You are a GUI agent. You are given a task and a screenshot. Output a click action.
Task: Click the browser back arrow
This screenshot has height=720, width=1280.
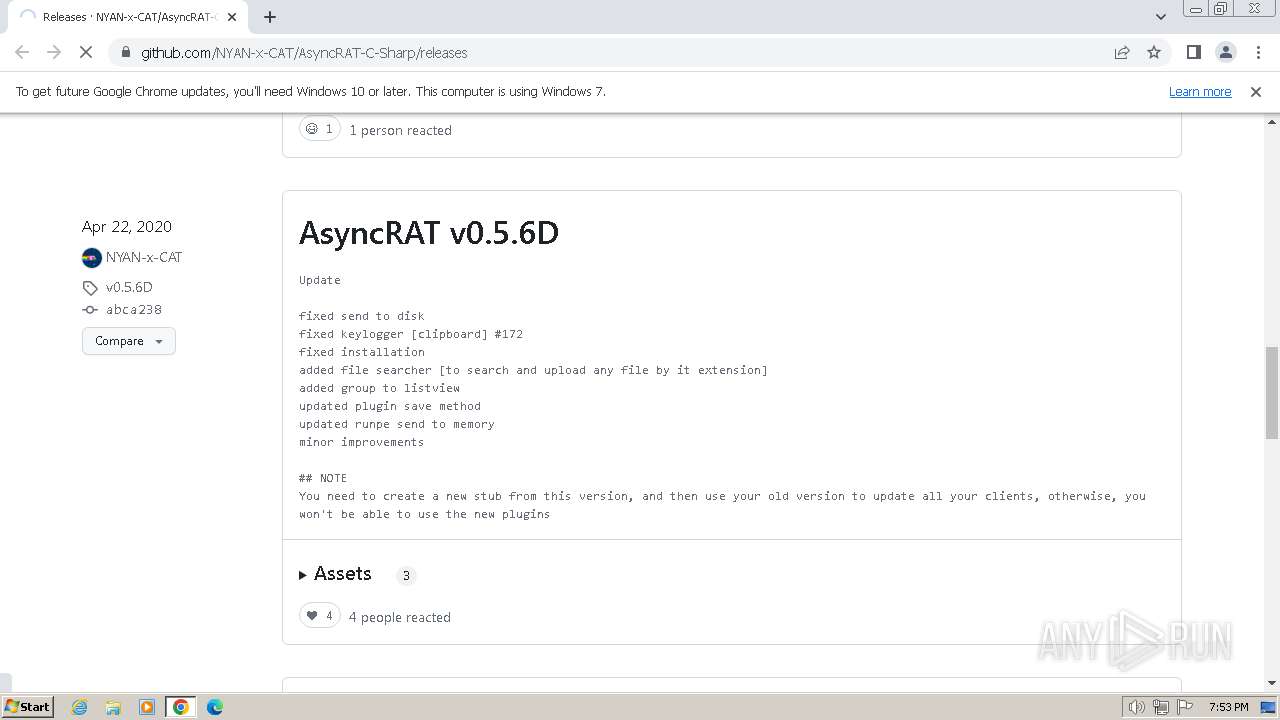pyautogui.click(x=22, y=52)
